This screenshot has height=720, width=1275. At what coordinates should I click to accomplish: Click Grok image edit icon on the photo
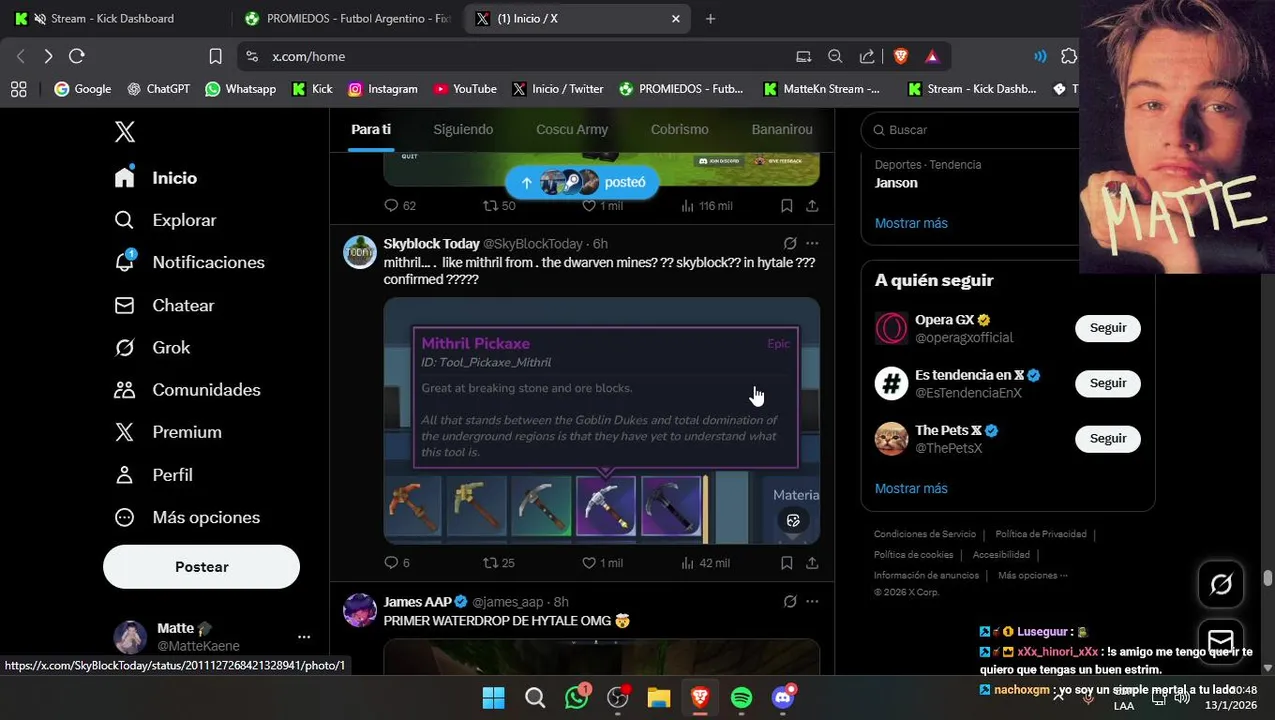(793, 520)
